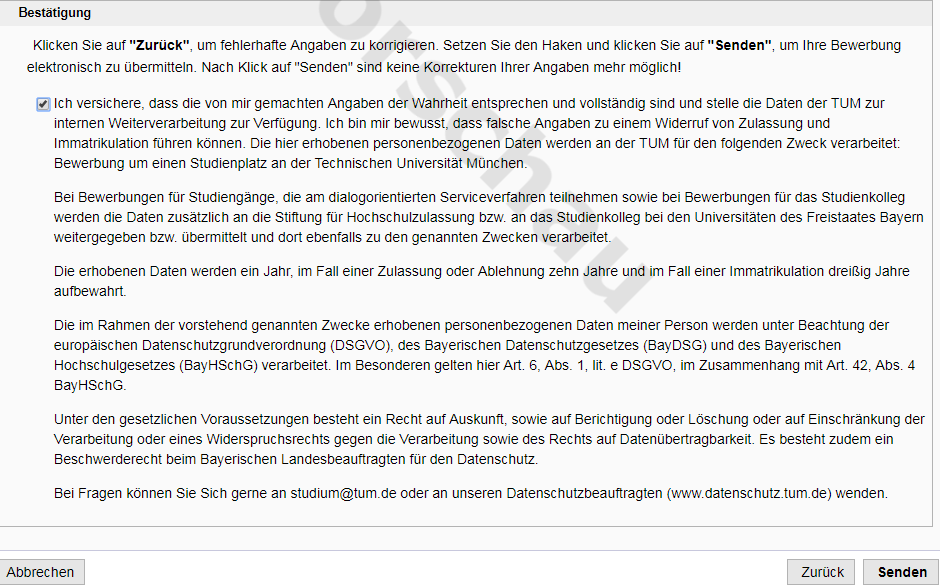Click the paragraph starting 'Bei Bewerbungen für Studiengänge'
940x587 pixels.
pyautogui.click(x=489, y=217)
